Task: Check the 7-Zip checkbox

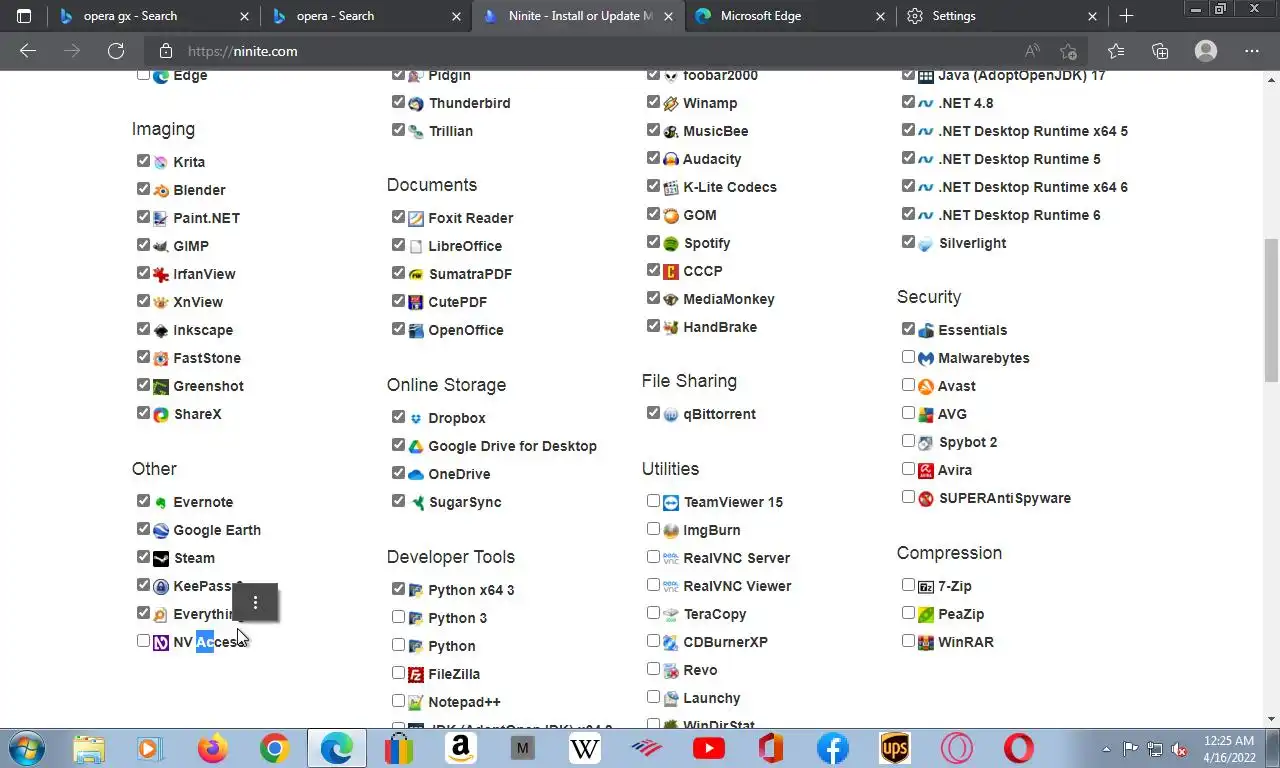Action: pos(908,585)
